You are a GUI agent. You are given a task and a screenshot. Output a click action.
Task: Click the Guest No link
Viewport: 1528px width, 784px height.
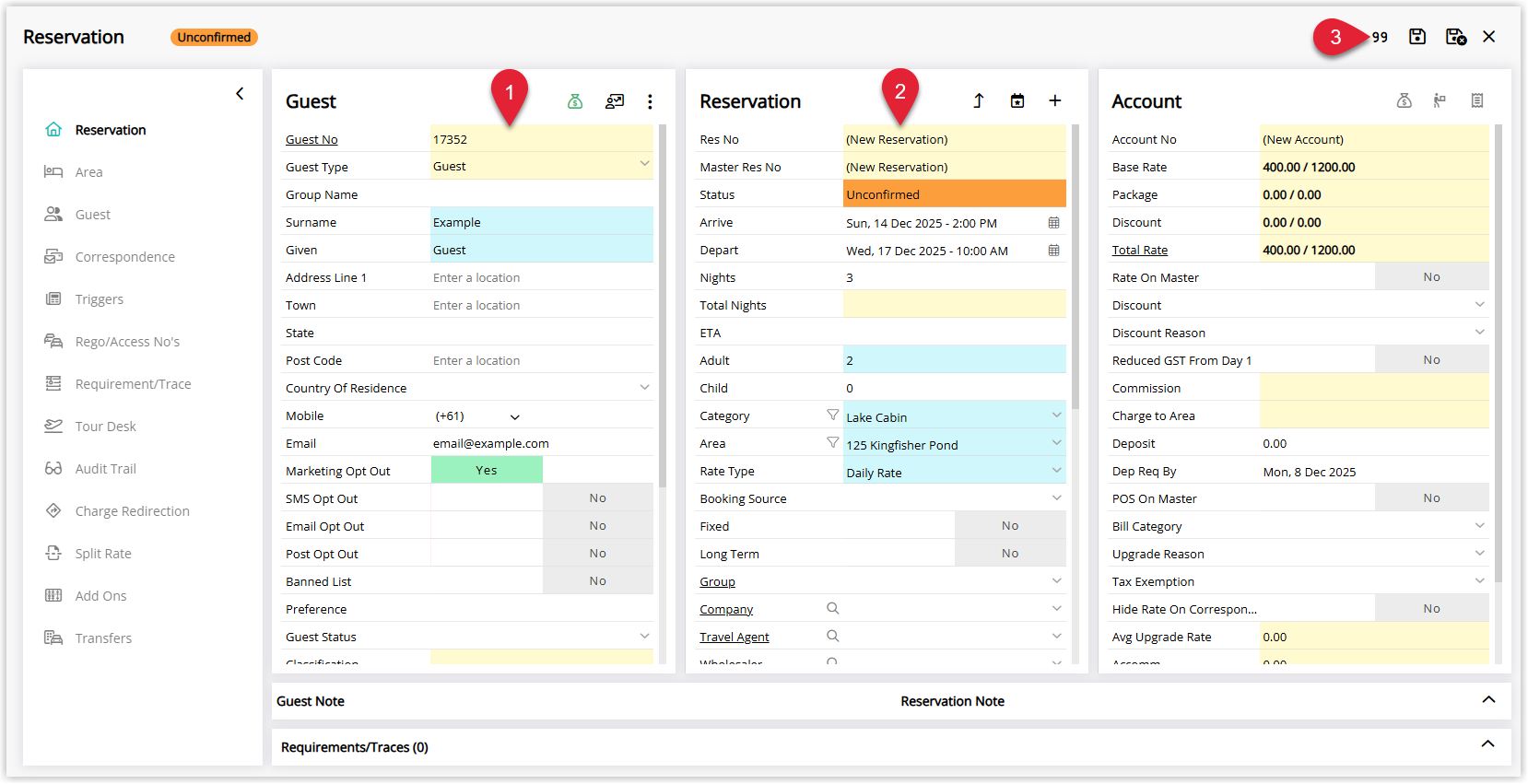tap(311, 140)
